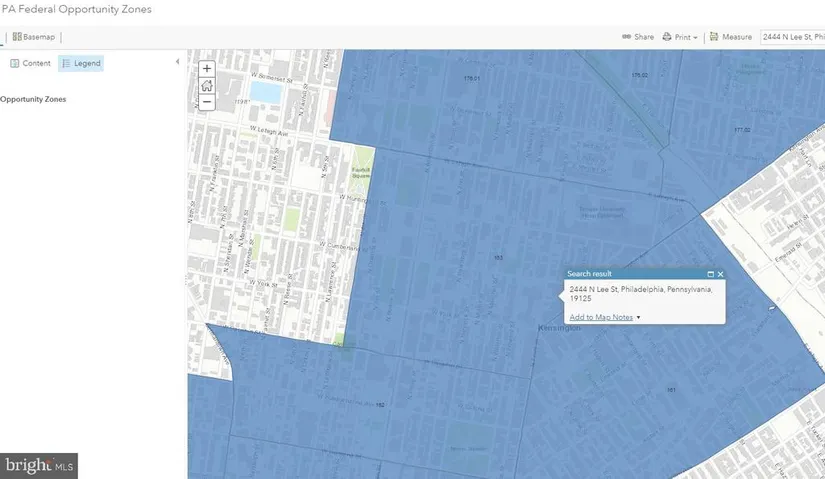Return to default map extent (home)
This screenshot has width=825, height=479.
coord(207,85)
